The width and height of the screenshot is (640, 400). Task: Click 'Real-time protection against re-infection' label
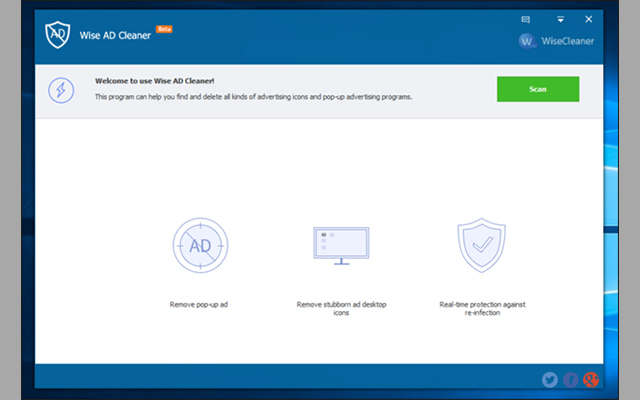[x=482, y=307]
